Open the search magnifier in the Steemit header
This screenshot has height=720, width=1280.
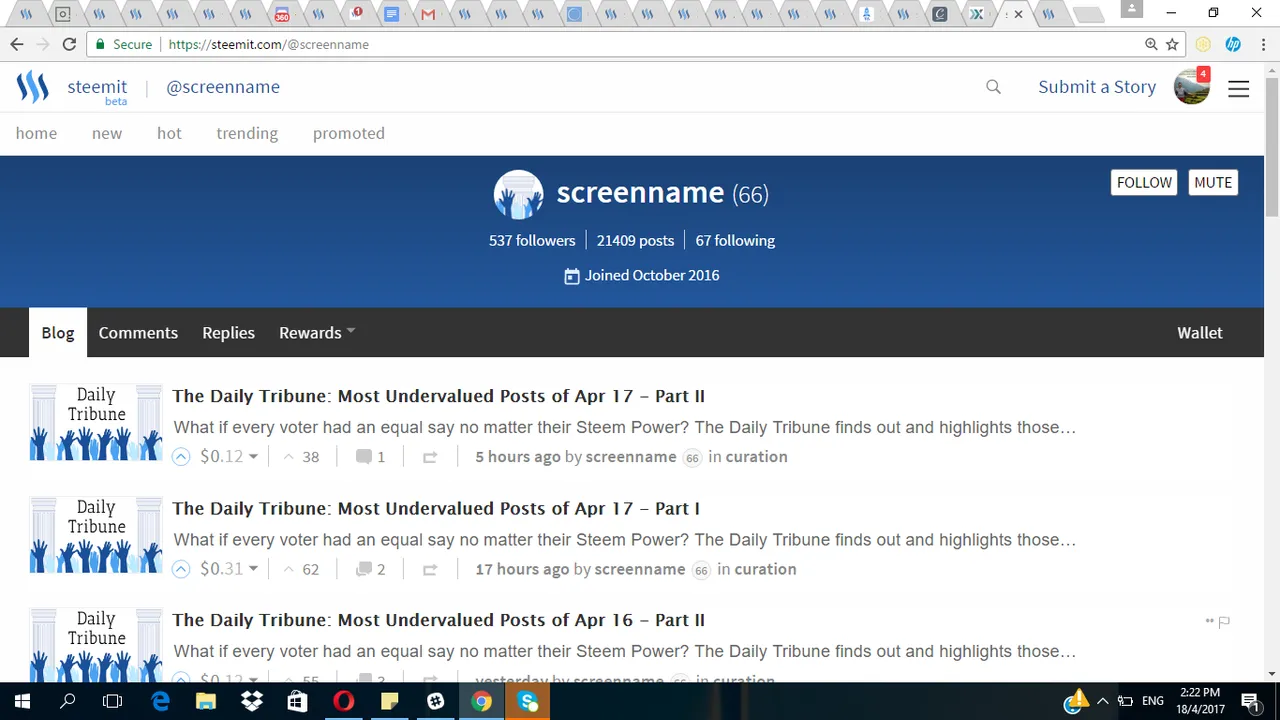coord(993,87)
